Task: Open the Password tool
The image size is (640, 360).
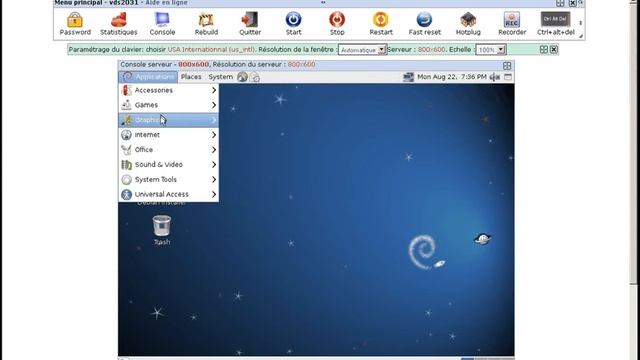Action: [75, 23]
